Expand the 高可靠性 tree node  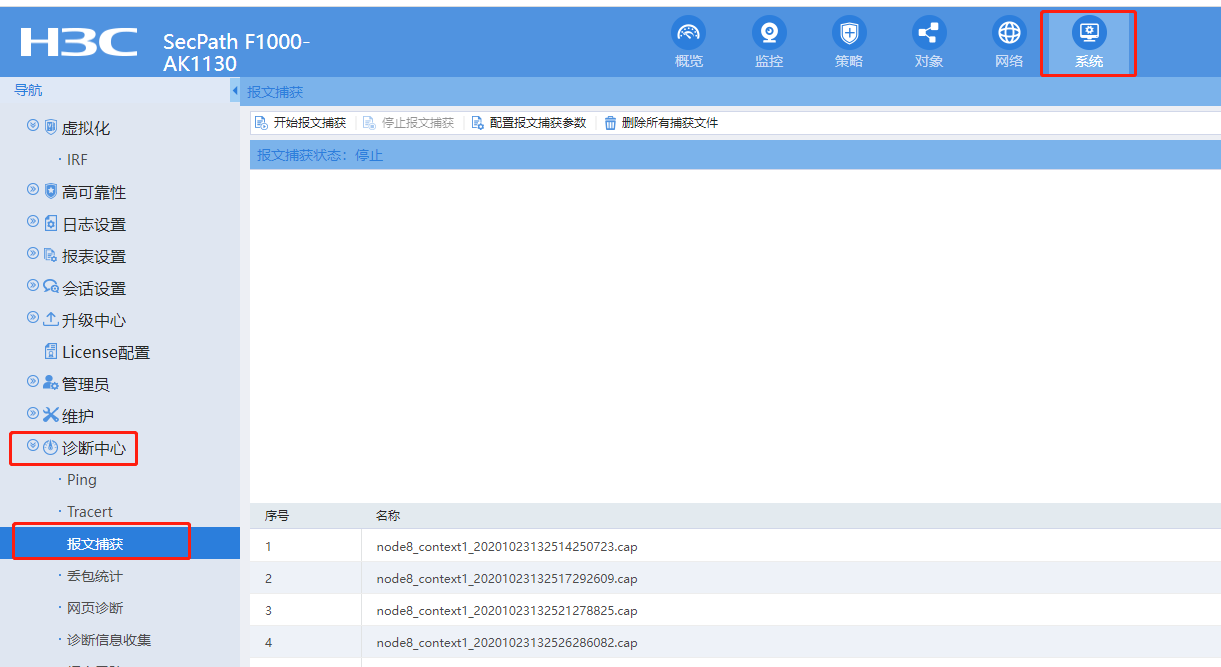(33, 191)
